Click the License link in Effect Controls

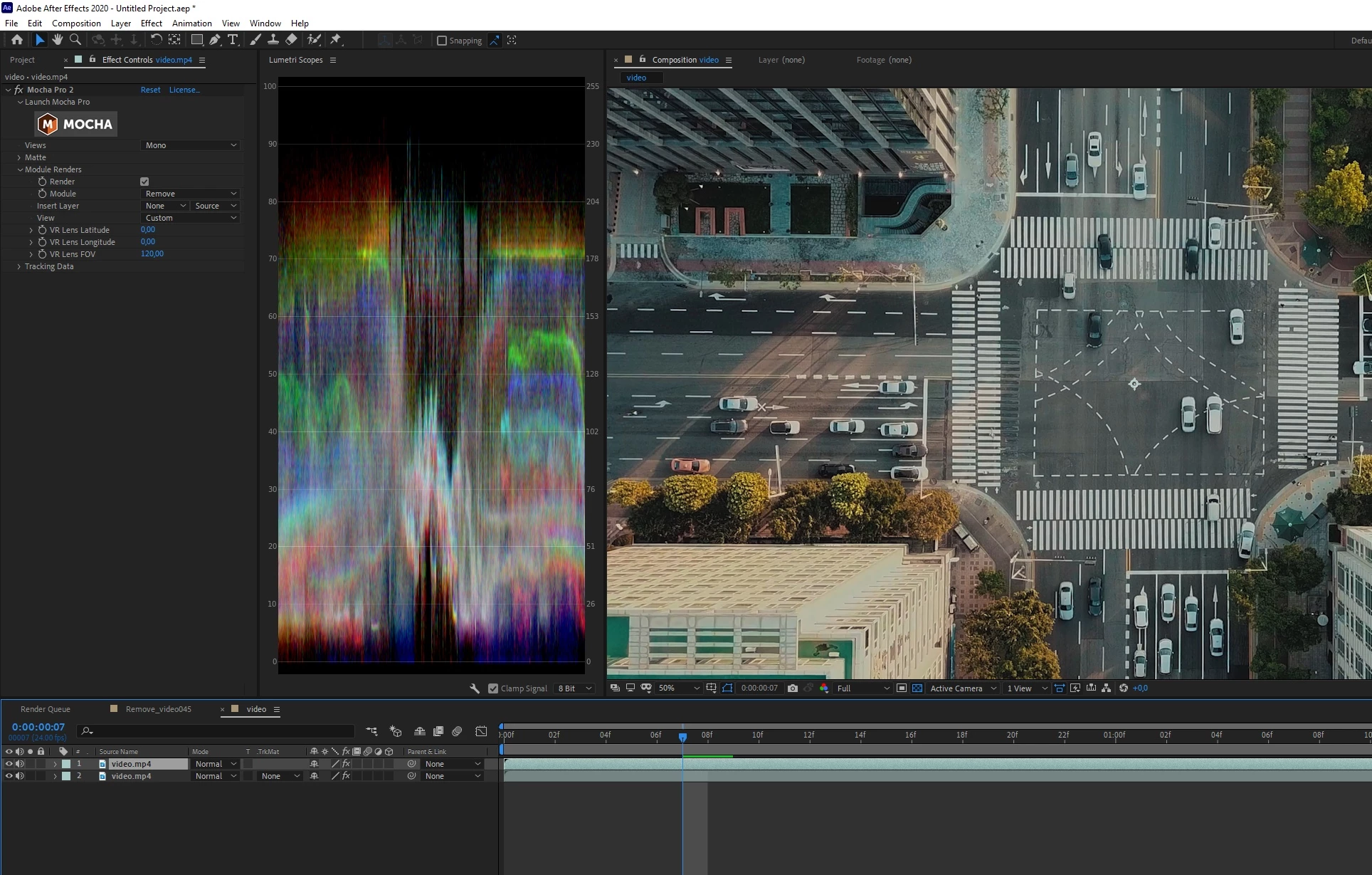(x=184, y=90)
